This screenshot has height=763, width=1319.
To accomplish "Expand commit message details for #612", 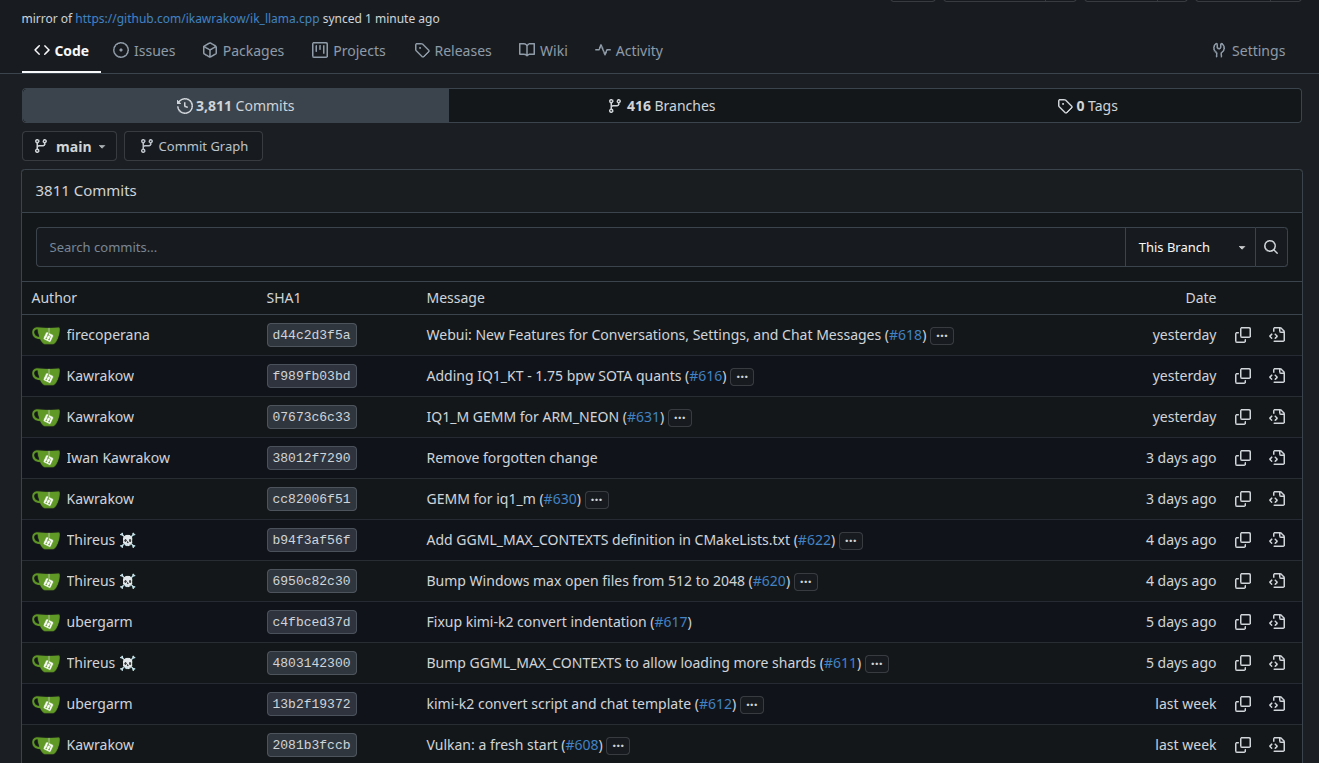I will (753, 705).
